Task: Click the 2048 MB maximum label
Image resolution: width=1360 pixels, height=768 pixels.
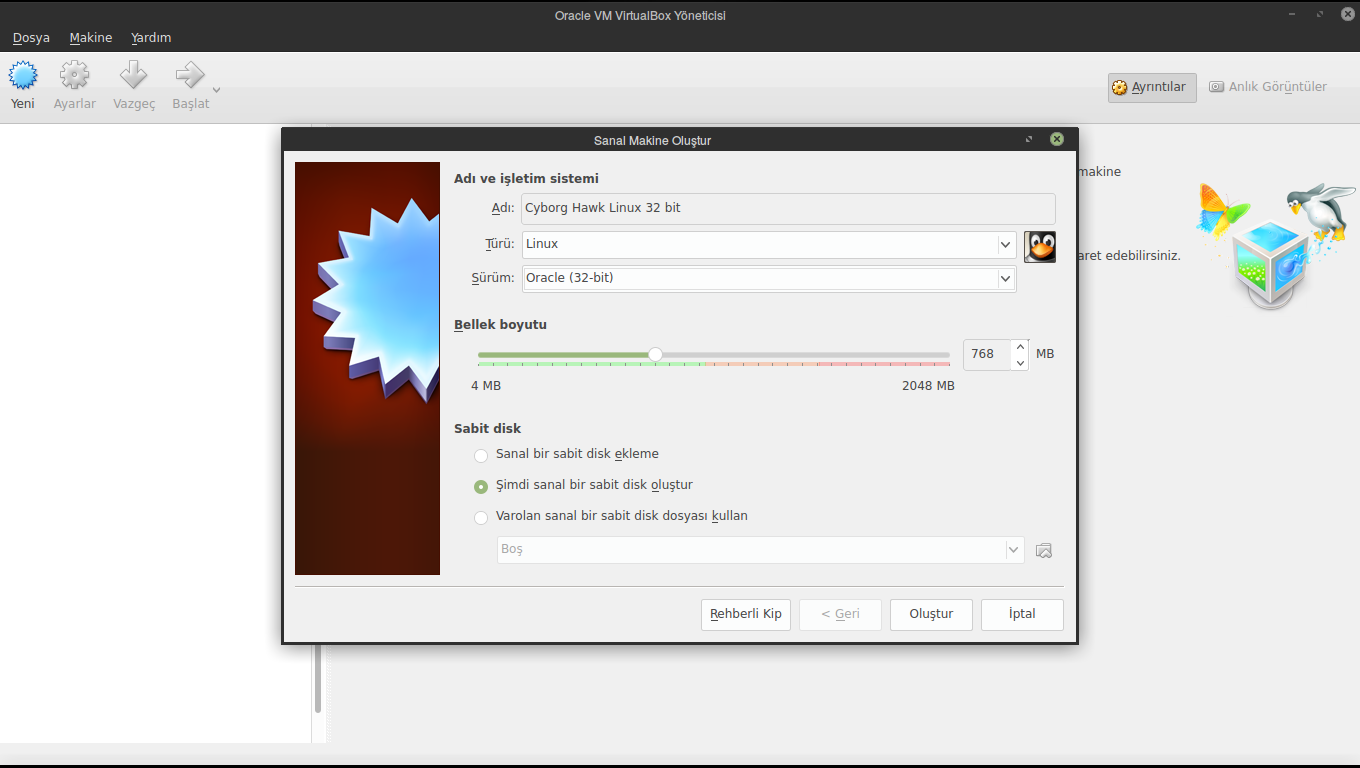Action: click(928, 386)
